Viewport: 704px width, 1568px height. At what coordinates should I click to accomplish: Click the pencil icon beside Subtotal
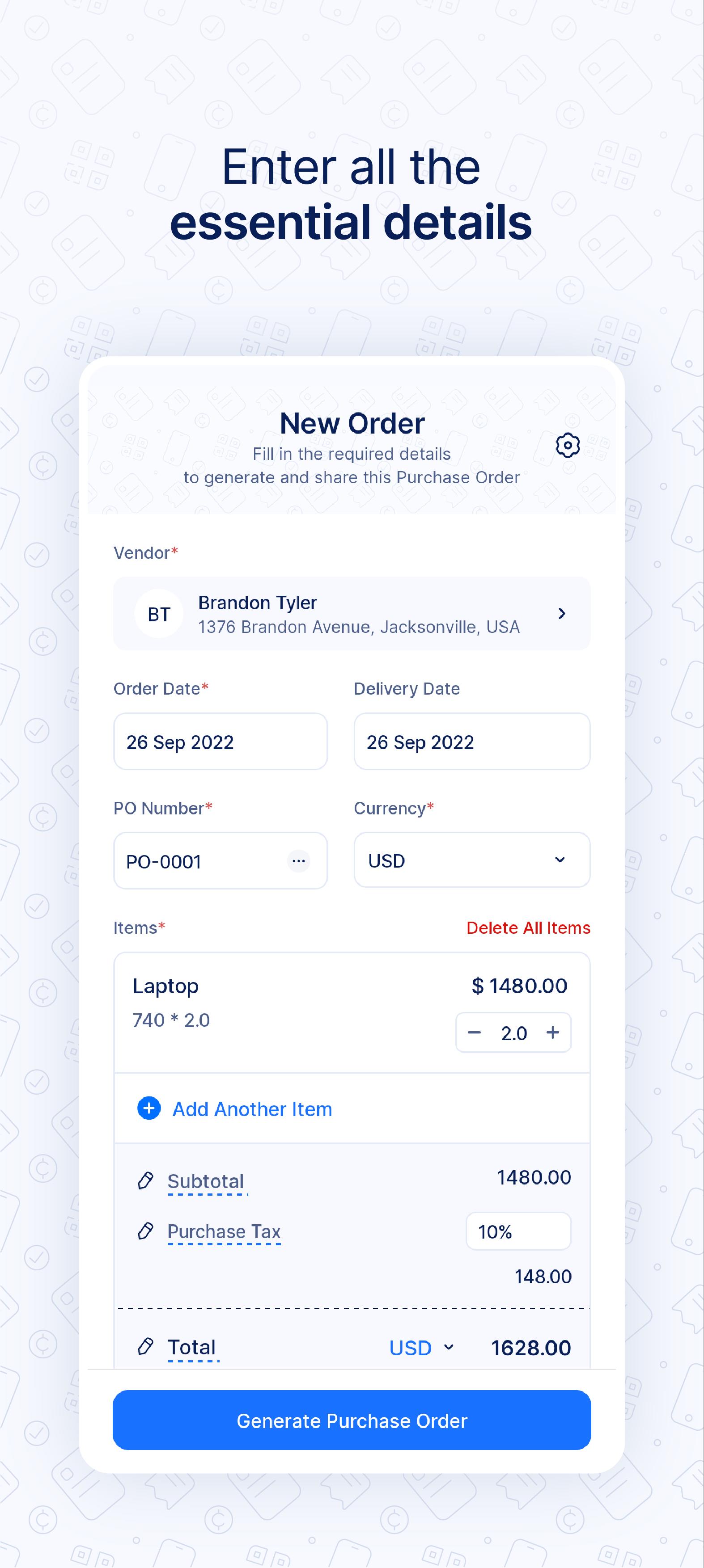click(145, 1181)
